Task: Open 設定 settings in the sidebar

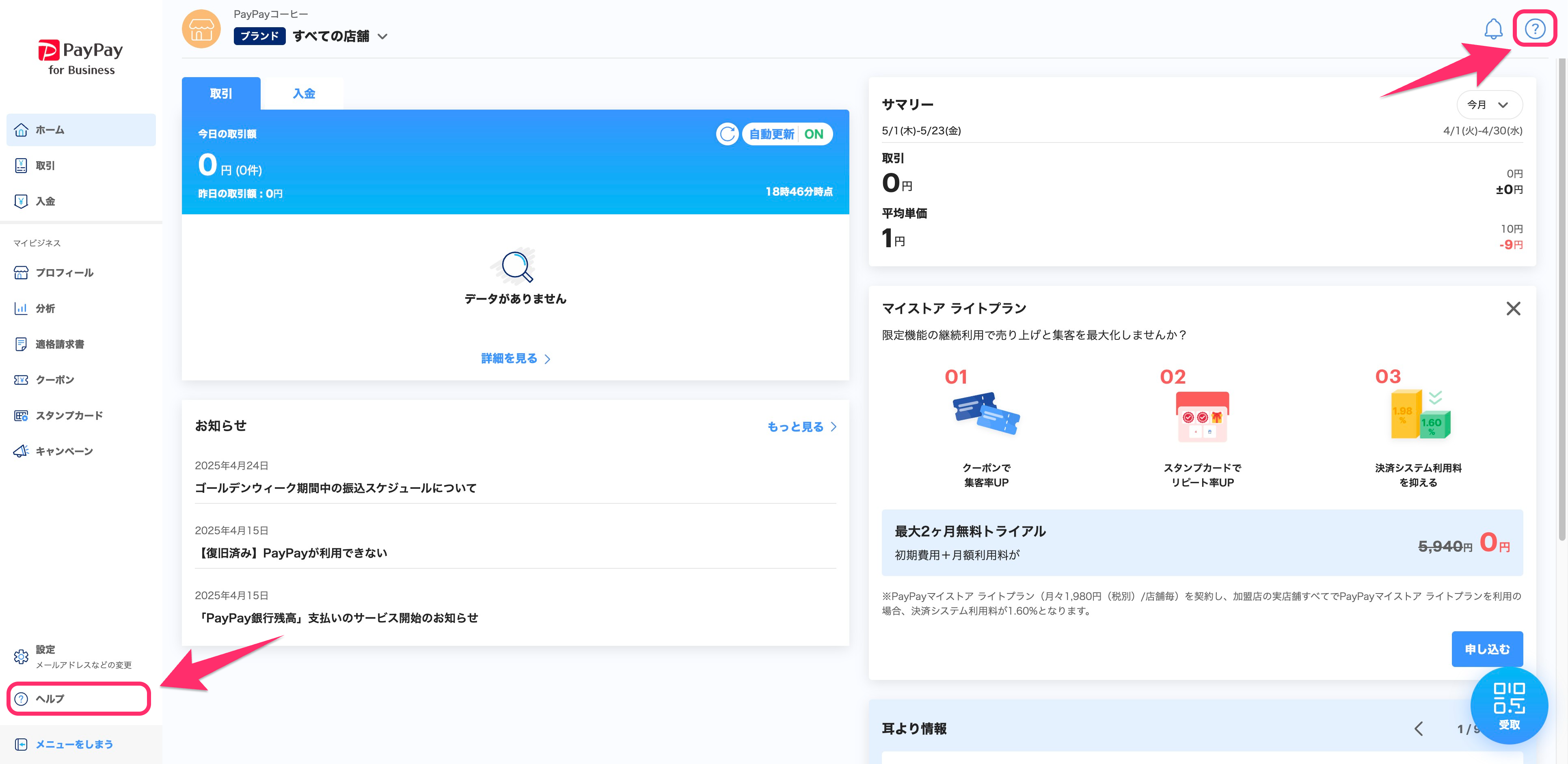Action: coord(81,656)
